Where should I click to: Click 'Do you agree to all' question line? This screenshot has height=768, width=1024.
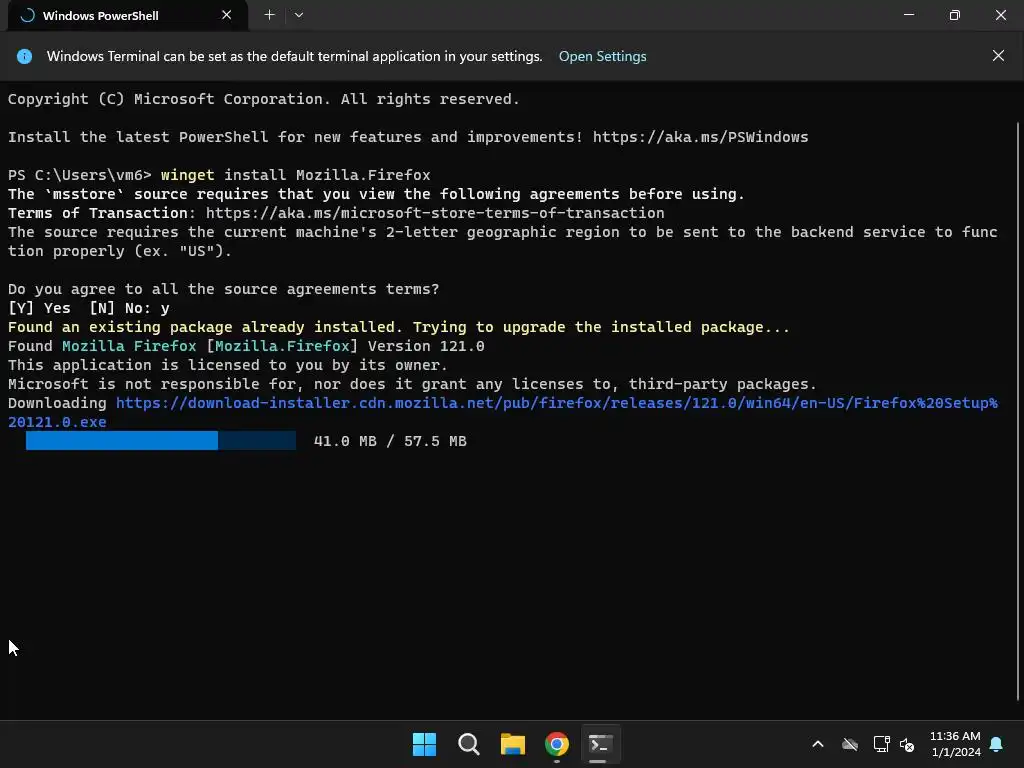click(x=223, y=289)
